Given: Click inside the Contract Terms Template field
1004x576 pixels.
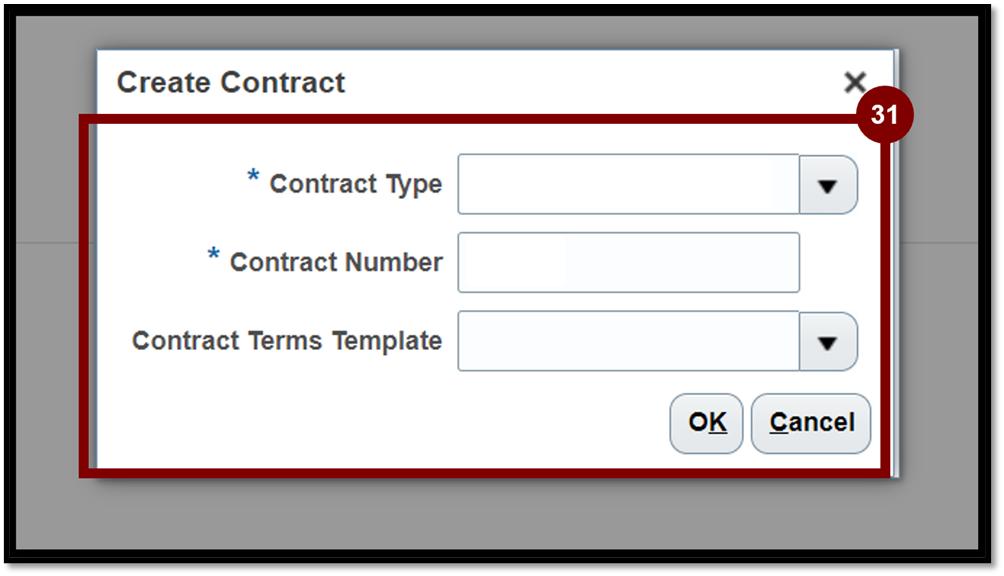Looking at the screenshot, I should (628, 342).
